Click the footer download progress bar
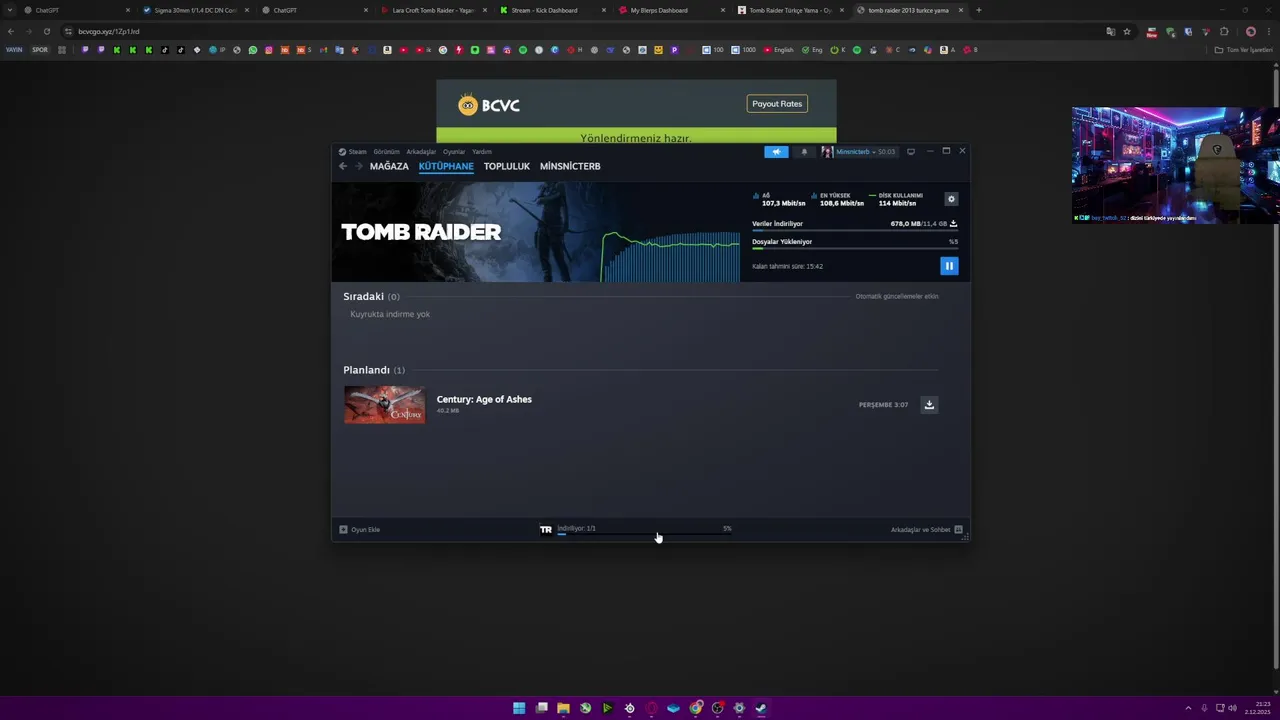The width and height of the screenshot is (1280, 720). point(644,534)
